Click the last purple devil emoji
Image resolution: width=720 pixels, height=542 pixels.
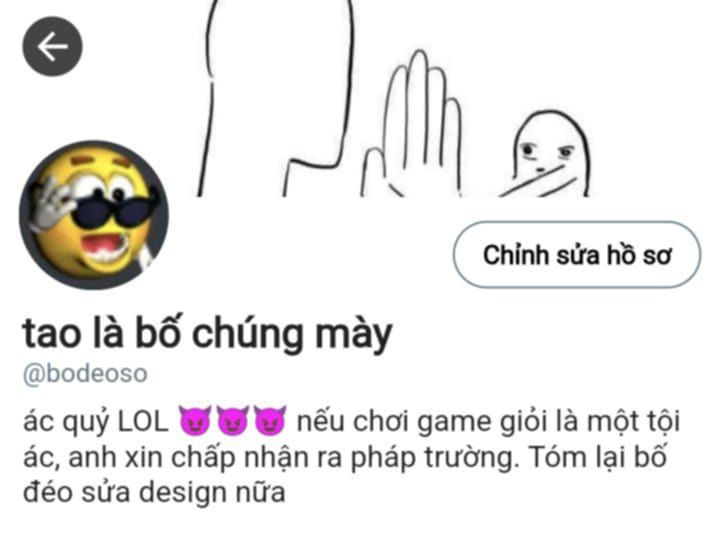pyautogui.click(x=270, y=420)
